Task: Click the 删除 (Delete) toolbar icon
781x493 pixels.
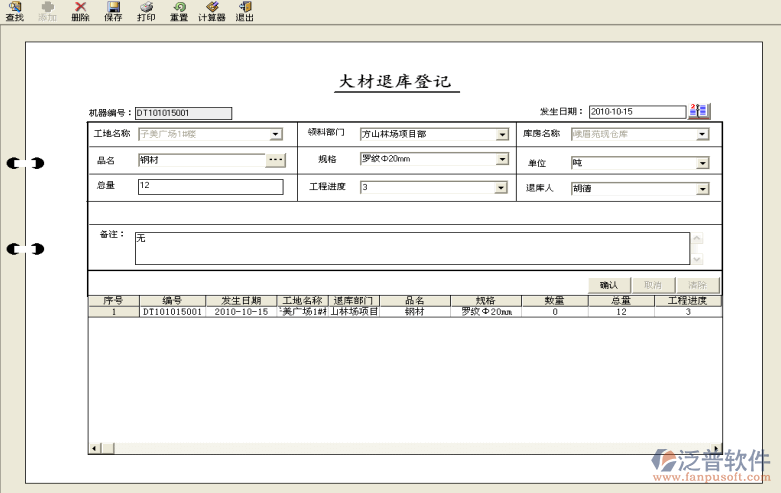Action: [80, 12]
